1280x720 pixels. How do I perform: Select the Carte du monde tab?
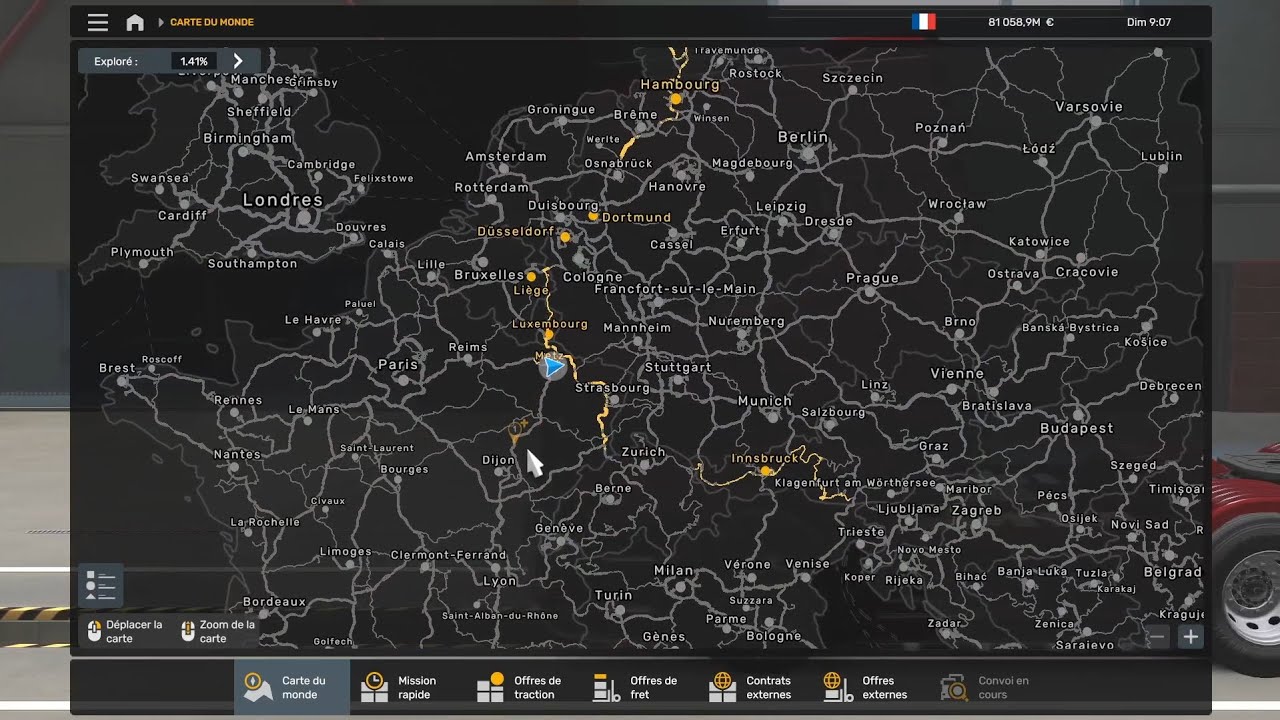[292, 687]
